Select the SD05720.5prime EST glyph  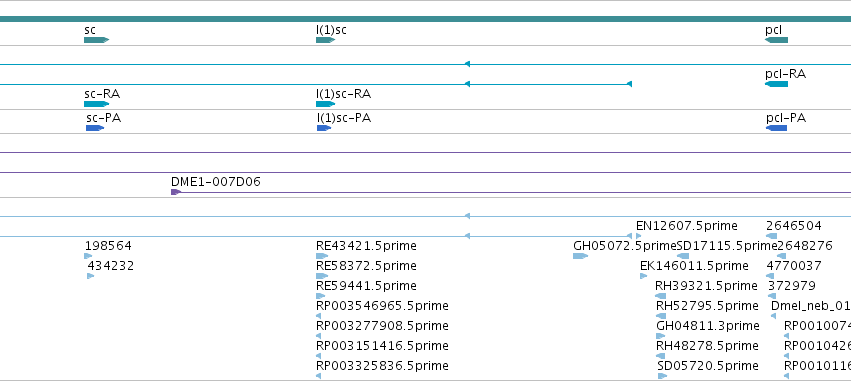point(662,376)
